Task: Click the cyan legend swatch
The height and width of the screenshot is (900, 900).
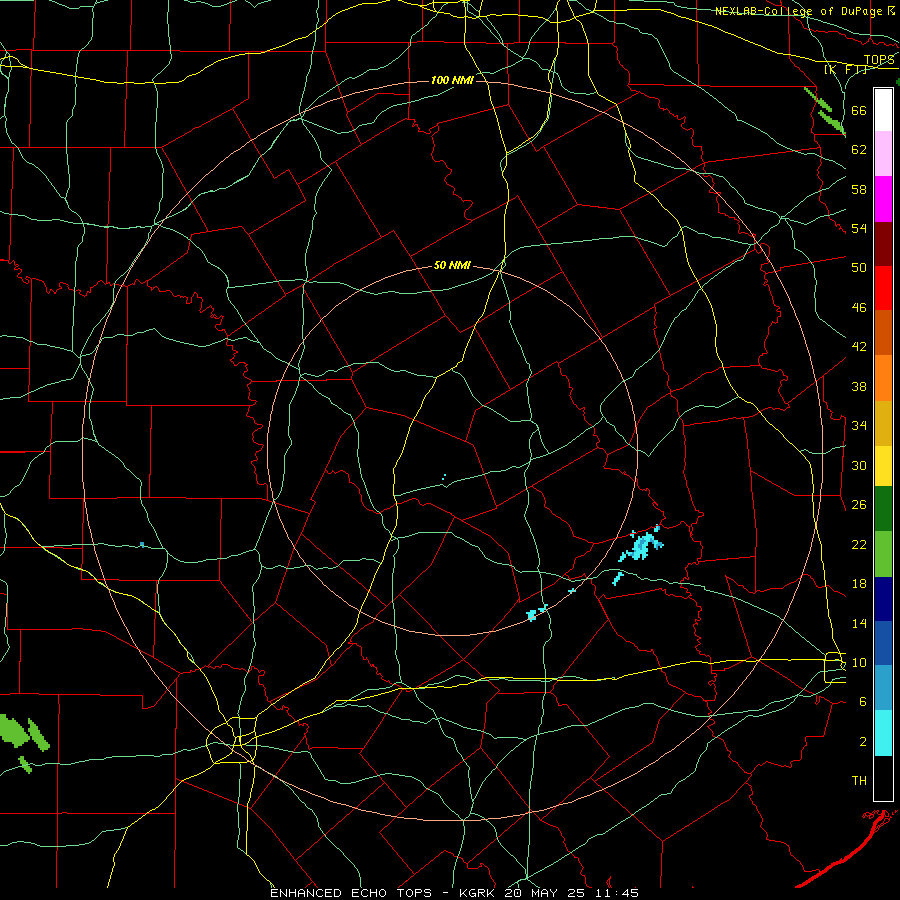Action: (x=883, y=733)
